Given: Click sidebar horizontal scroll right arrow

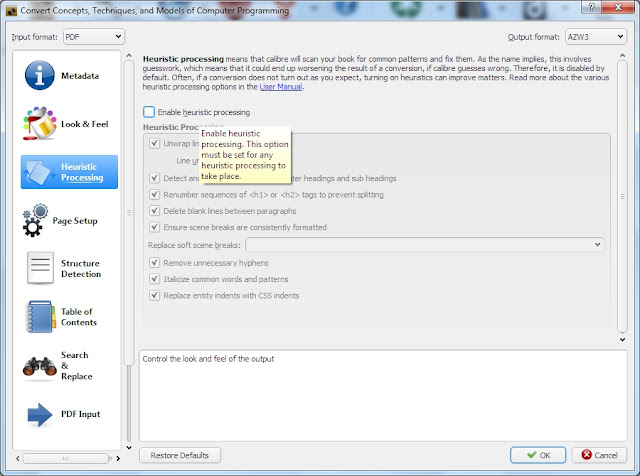Looking at the screenshot, I should click(118, 458).
